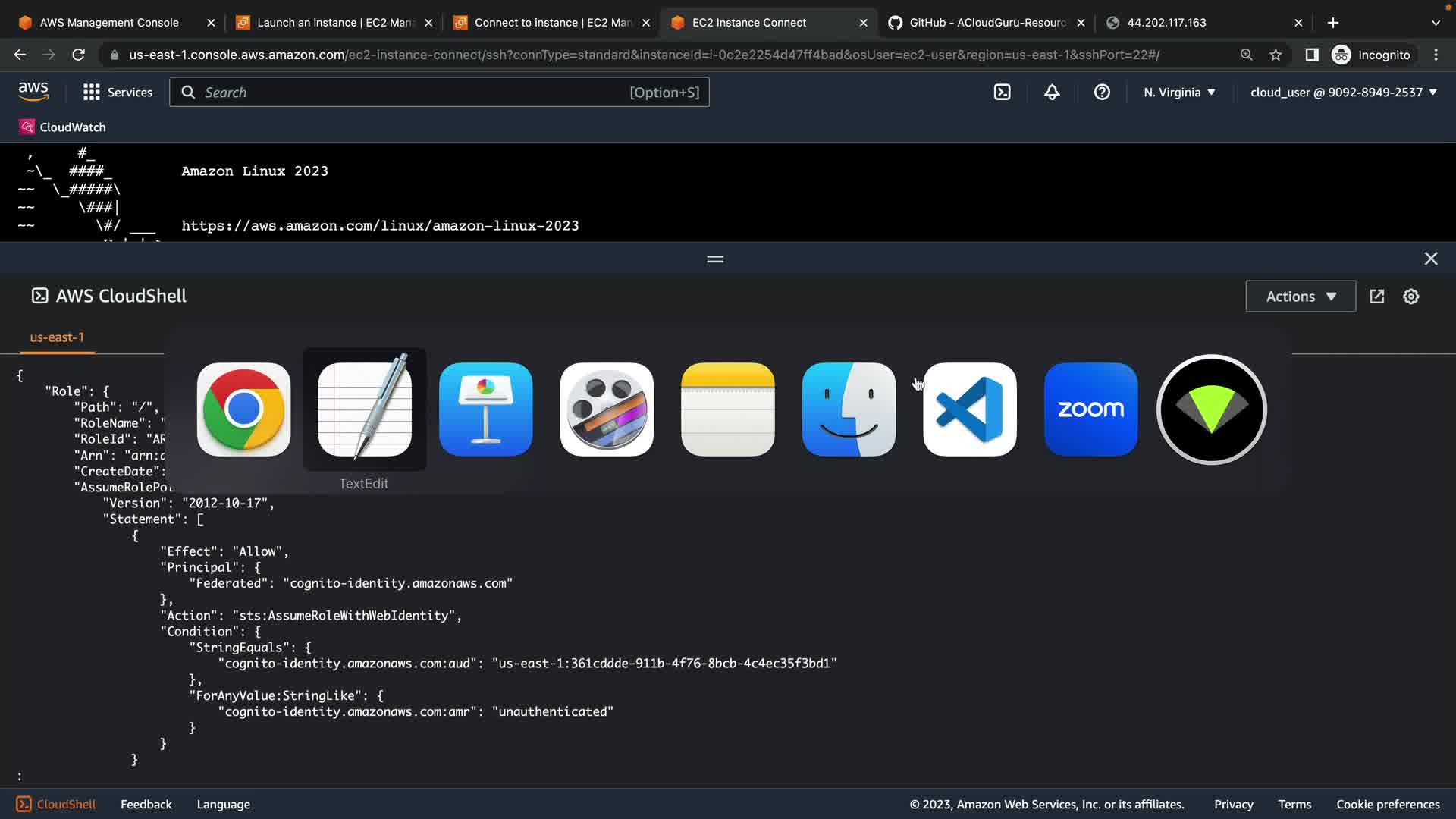Expand the cloud_user account menu
This screenshot has width=1456, height=819.
1343,92
